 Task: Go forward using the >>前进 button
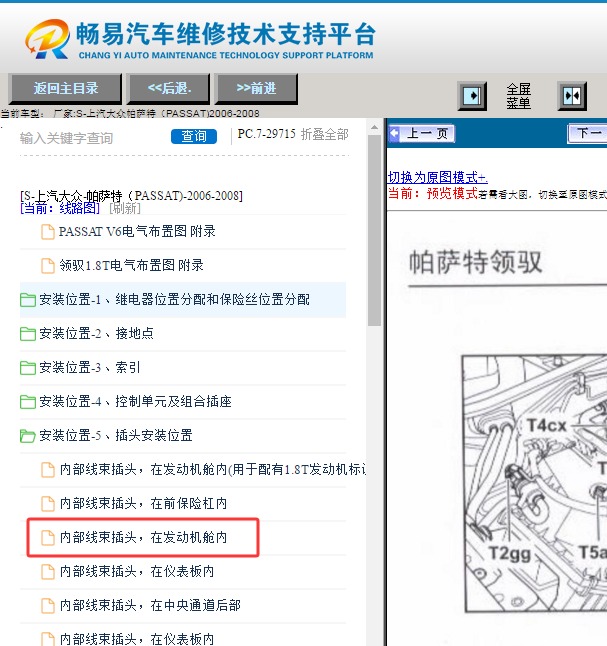[256, 88]
